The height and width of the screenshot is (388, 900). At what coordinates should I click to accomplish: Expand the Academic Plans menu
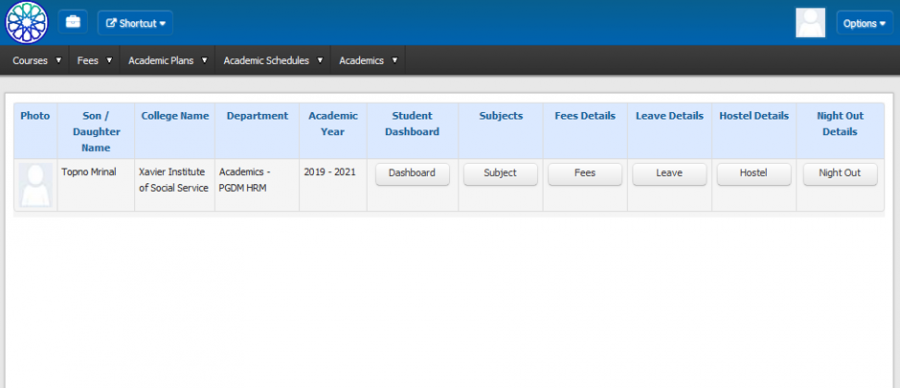click(168, 60)
